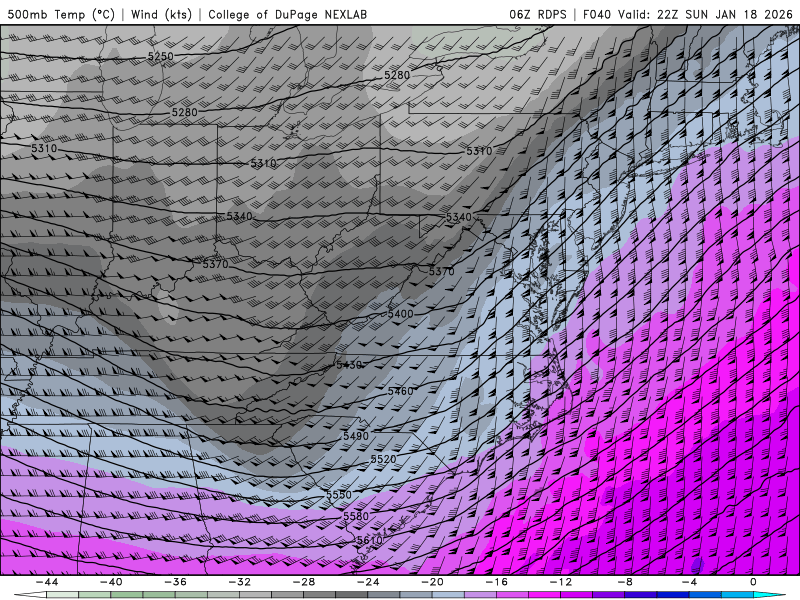Select the 5550 height contour label
This screenshot has width=800, height=600.
coord(339,494)
